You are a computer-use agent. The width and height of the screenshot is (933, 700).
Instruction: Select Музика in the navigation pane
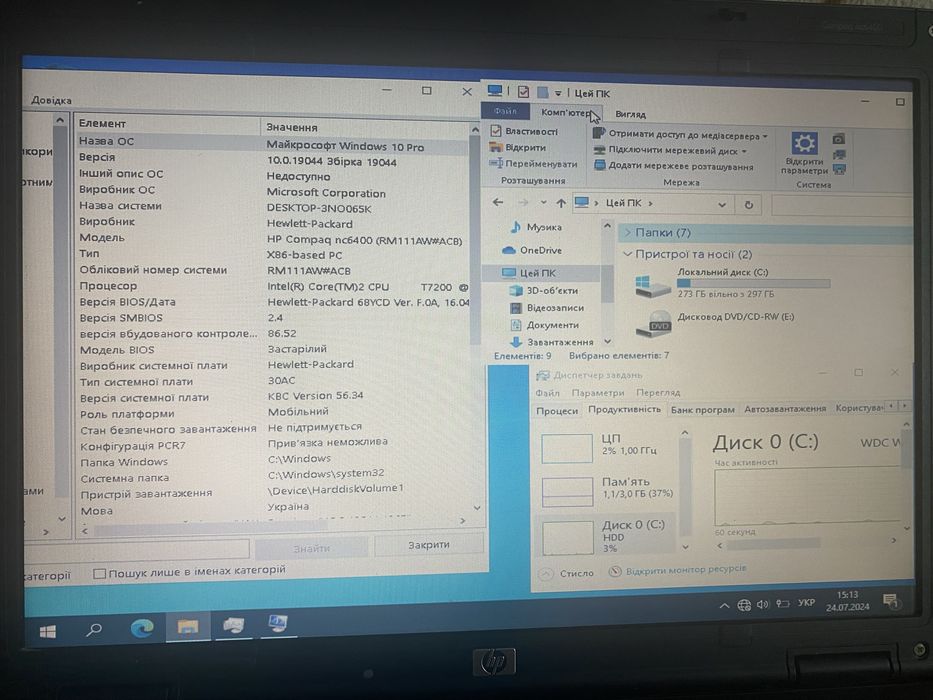pyautogui.click(x=536, y=227)
